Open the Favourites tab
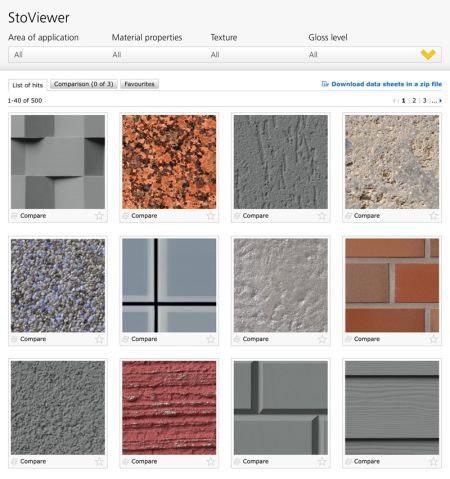450x479 pixels. [139, 84]
